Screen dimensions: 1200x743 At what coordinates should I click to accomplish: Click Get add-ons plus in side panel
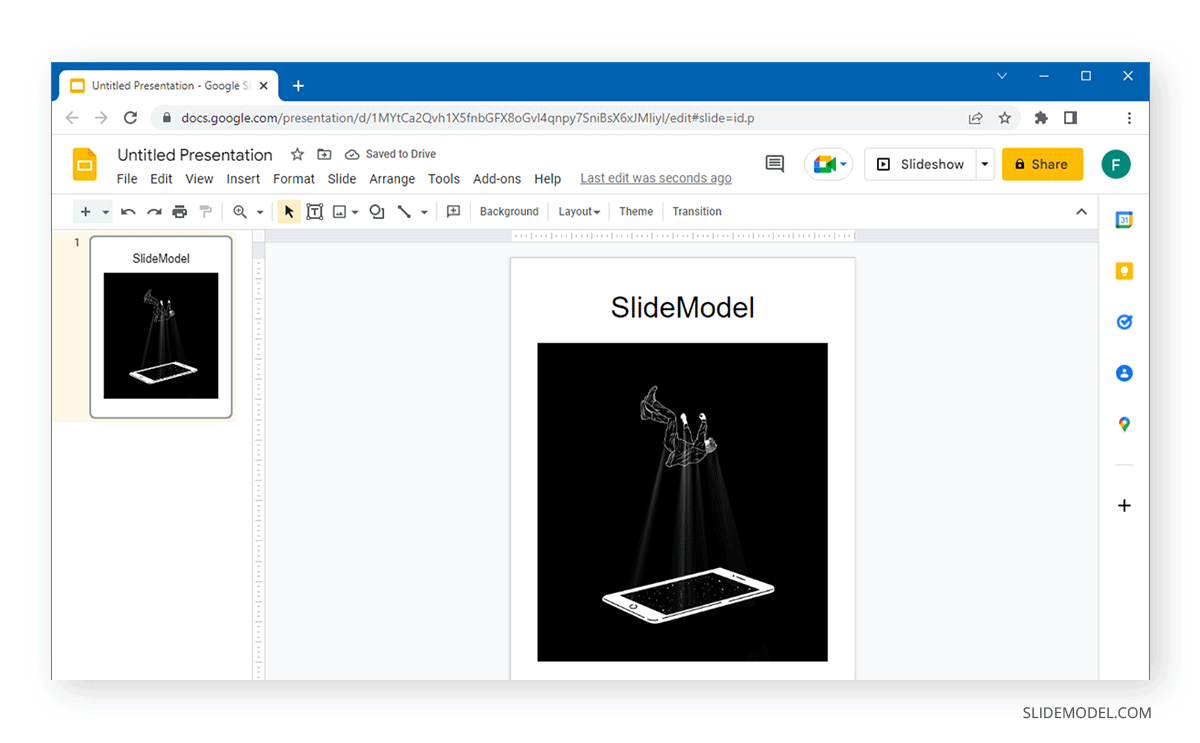(x=1124, y=506)
